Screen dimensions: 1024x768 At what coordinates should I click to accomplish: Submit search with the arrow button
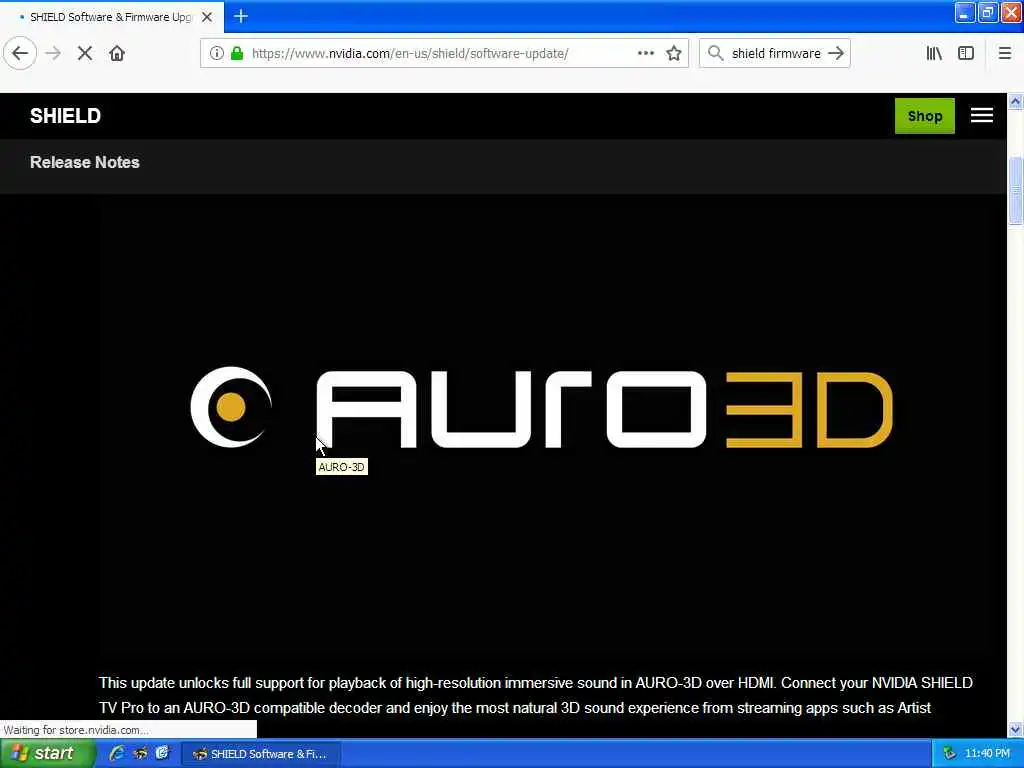tap(836, 54)
